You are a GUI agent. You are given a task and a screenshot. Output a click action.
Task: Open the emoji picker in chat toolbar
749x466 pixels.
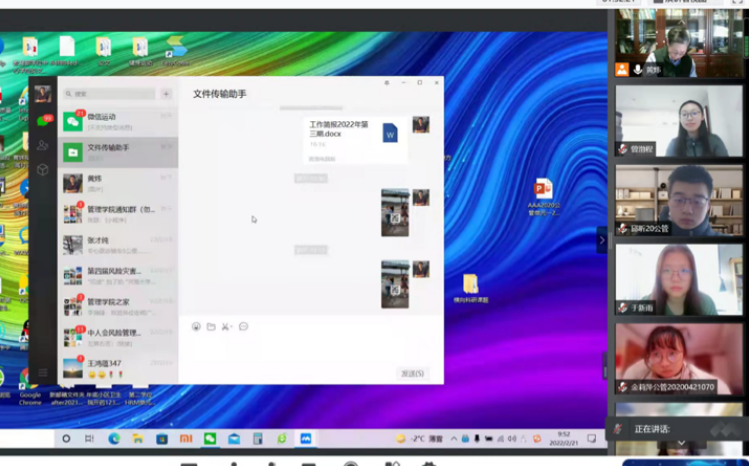pyautogui.click(x=196, y=326)
